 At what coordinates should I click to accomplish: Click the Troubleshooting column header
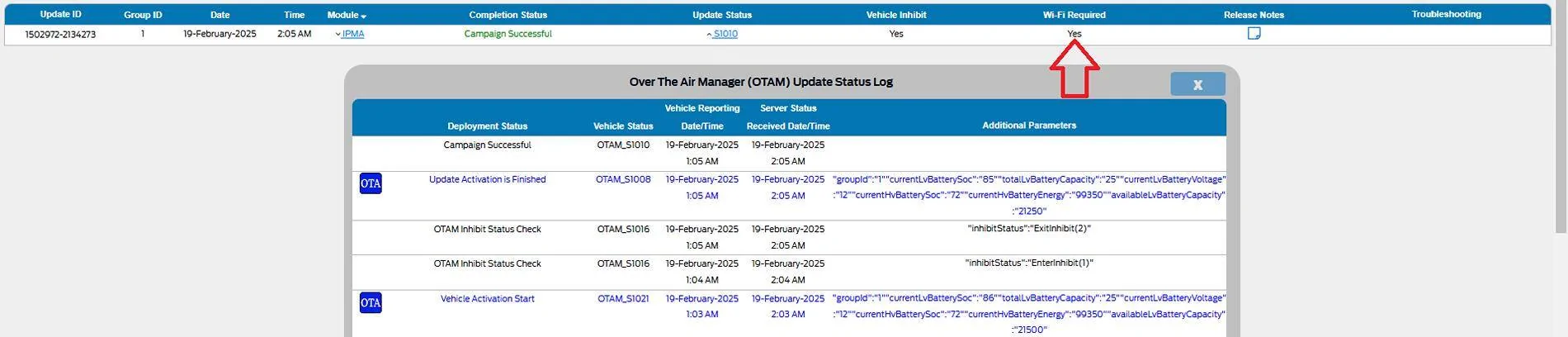[x=1446, y=14]
